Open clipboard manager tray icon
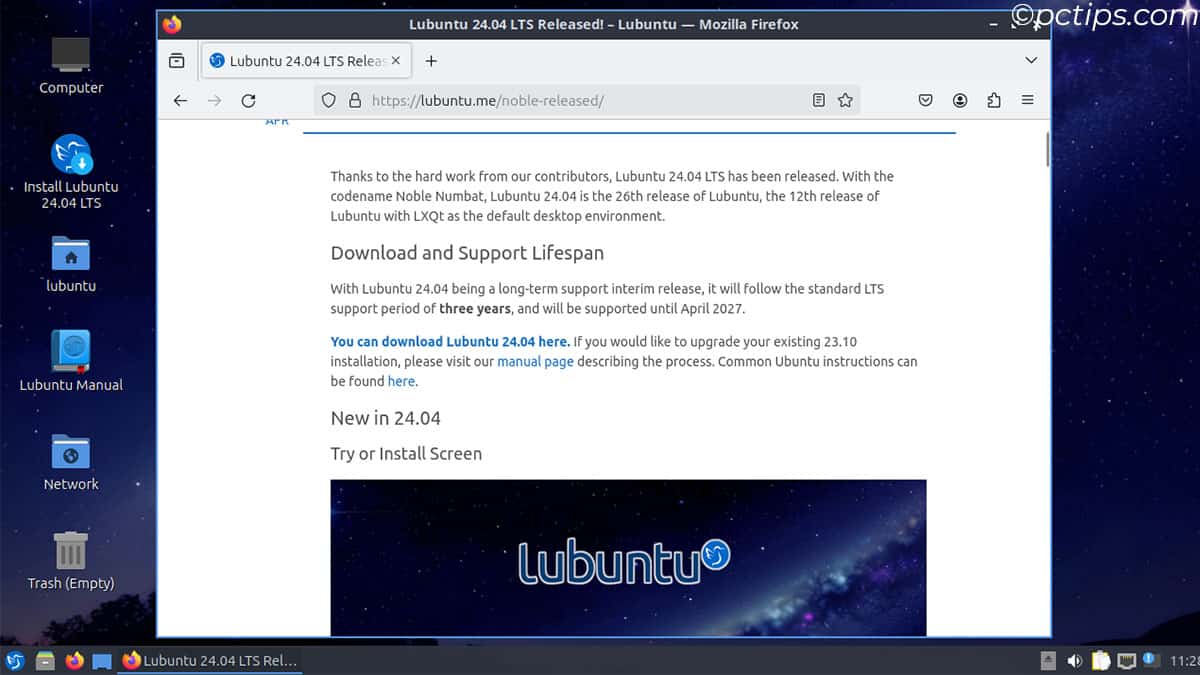The image size is (1200, 675). point(1101,660)
